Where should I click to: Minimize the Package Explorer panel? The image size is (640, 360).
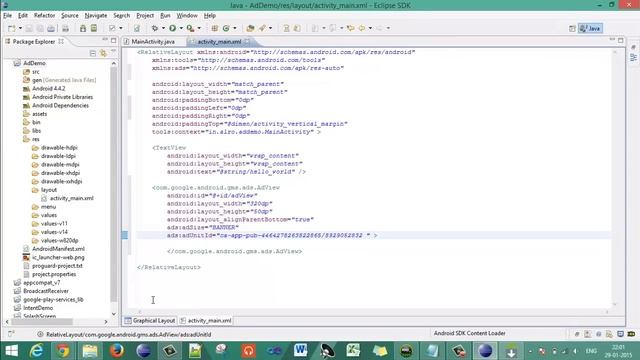click(x=105, y=40)
